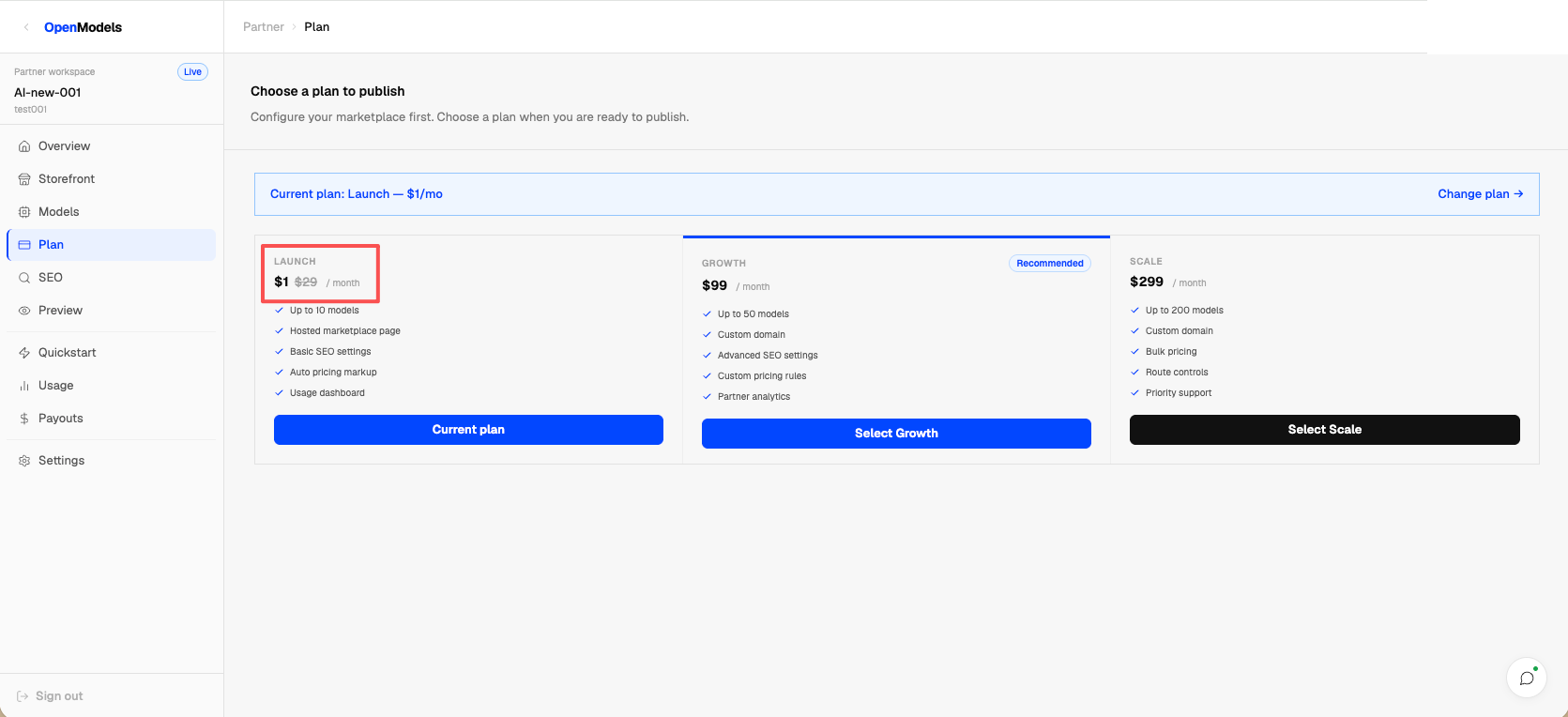Click the 'Usage dashboard' feature

tap(327, 393)
